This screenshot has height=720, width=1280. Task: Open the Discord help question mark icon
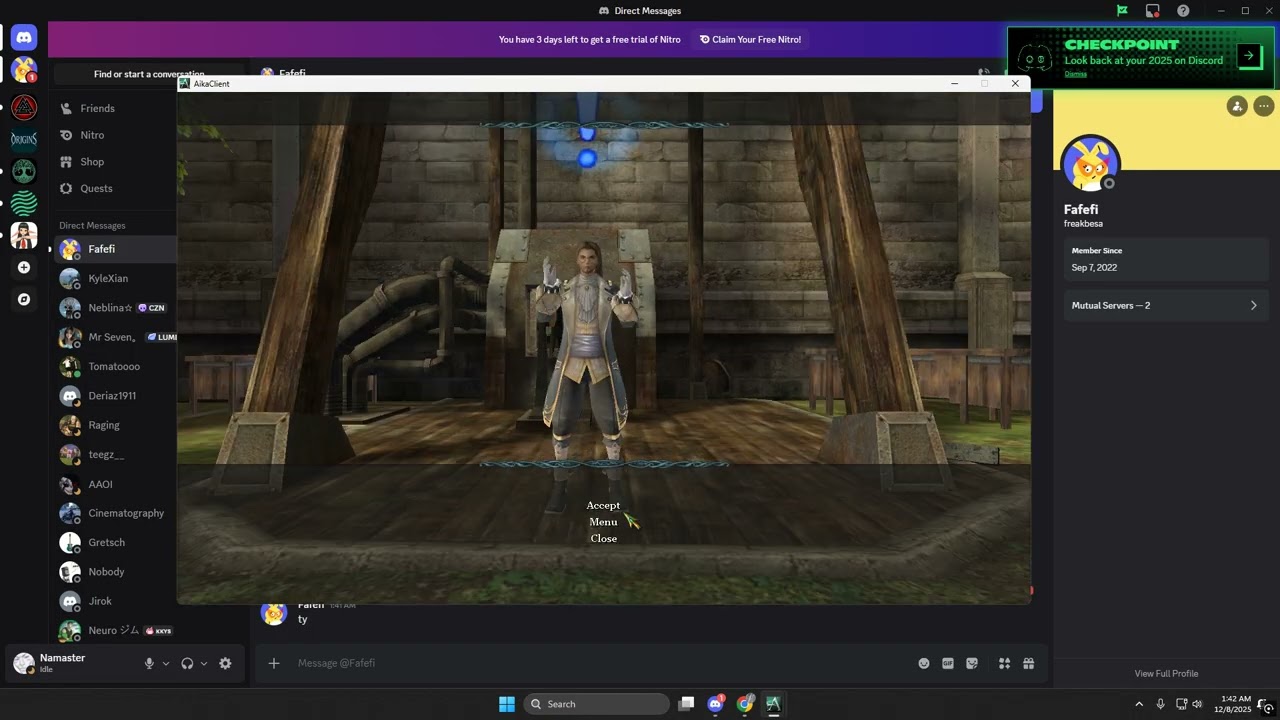click(1183, 11)
